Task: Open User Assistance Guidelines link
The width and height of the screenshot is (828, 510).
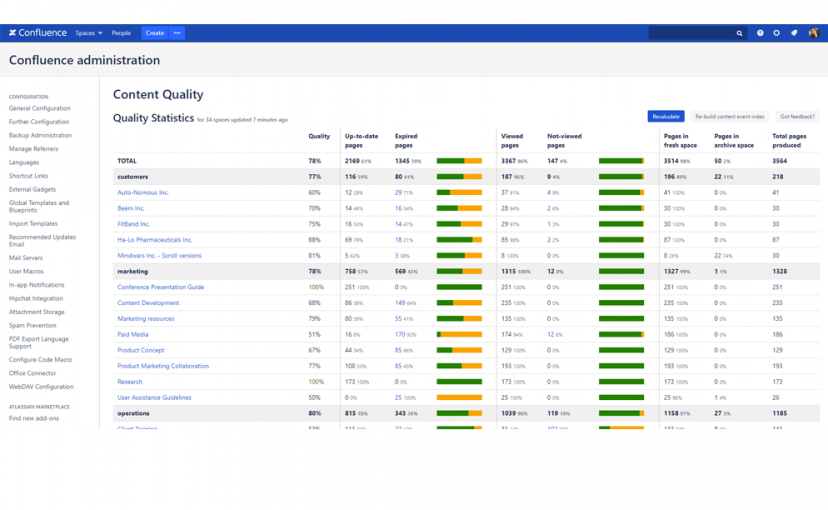Action: [154, 398]
